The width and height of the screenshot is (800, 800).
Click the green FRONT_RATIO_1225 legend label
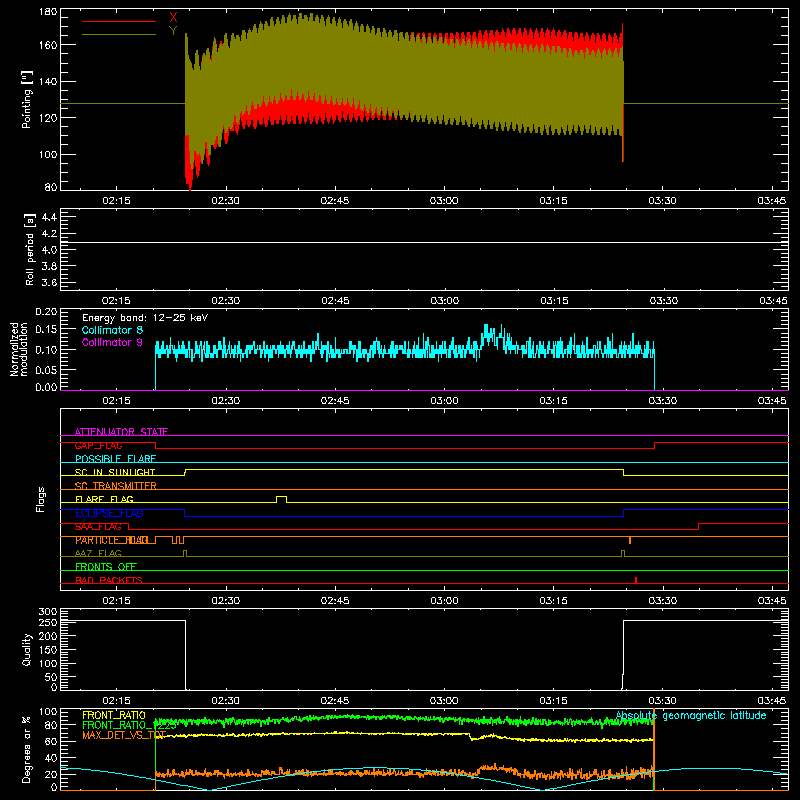[129, 726]
